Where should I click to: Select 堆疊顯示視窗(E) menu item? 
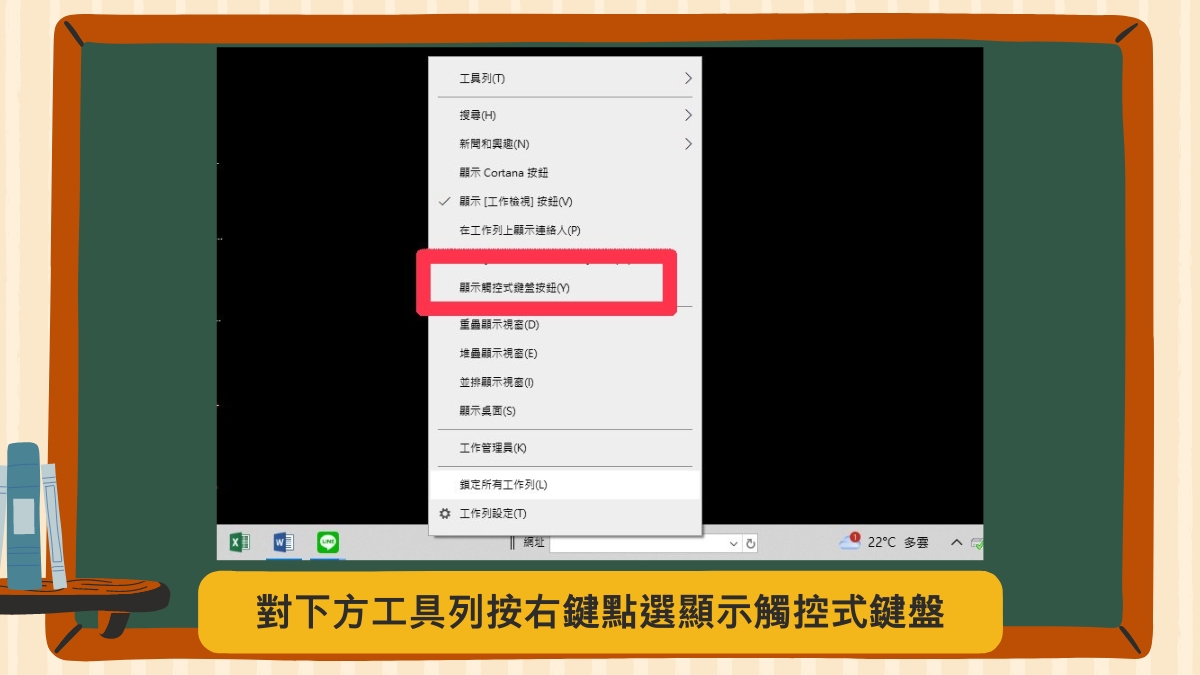(x=565, y=353)
